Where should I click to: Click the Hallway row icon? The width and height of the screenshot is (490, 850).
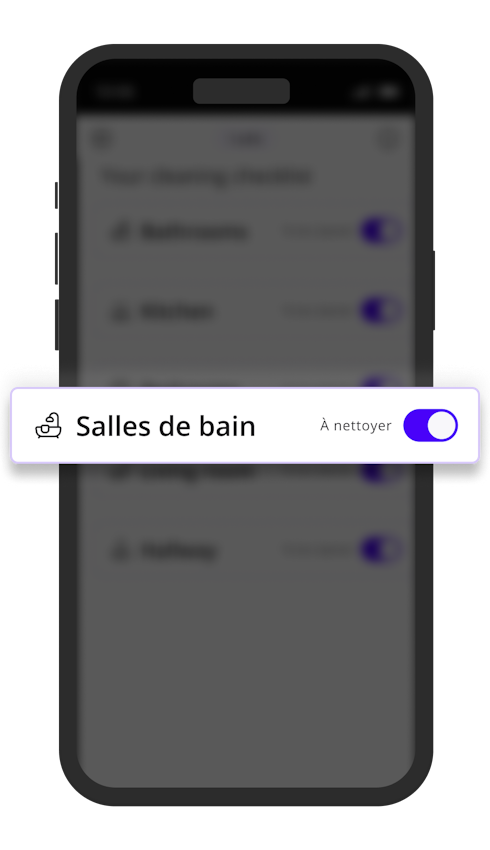[x=120, y=551]
